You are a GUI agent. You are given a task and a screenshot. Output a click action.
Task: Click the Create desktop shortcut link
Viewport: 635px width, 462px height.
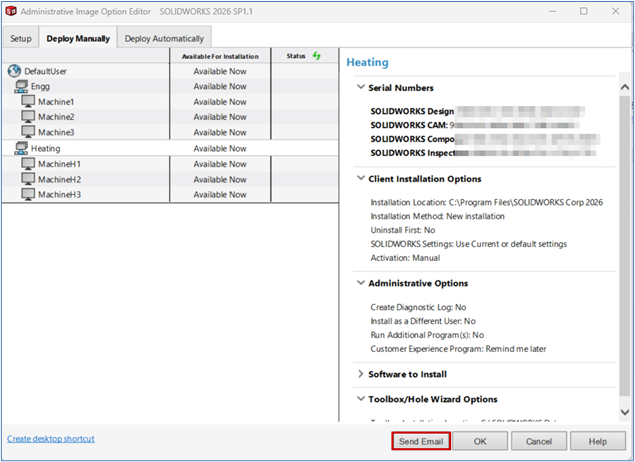point(51,439)
